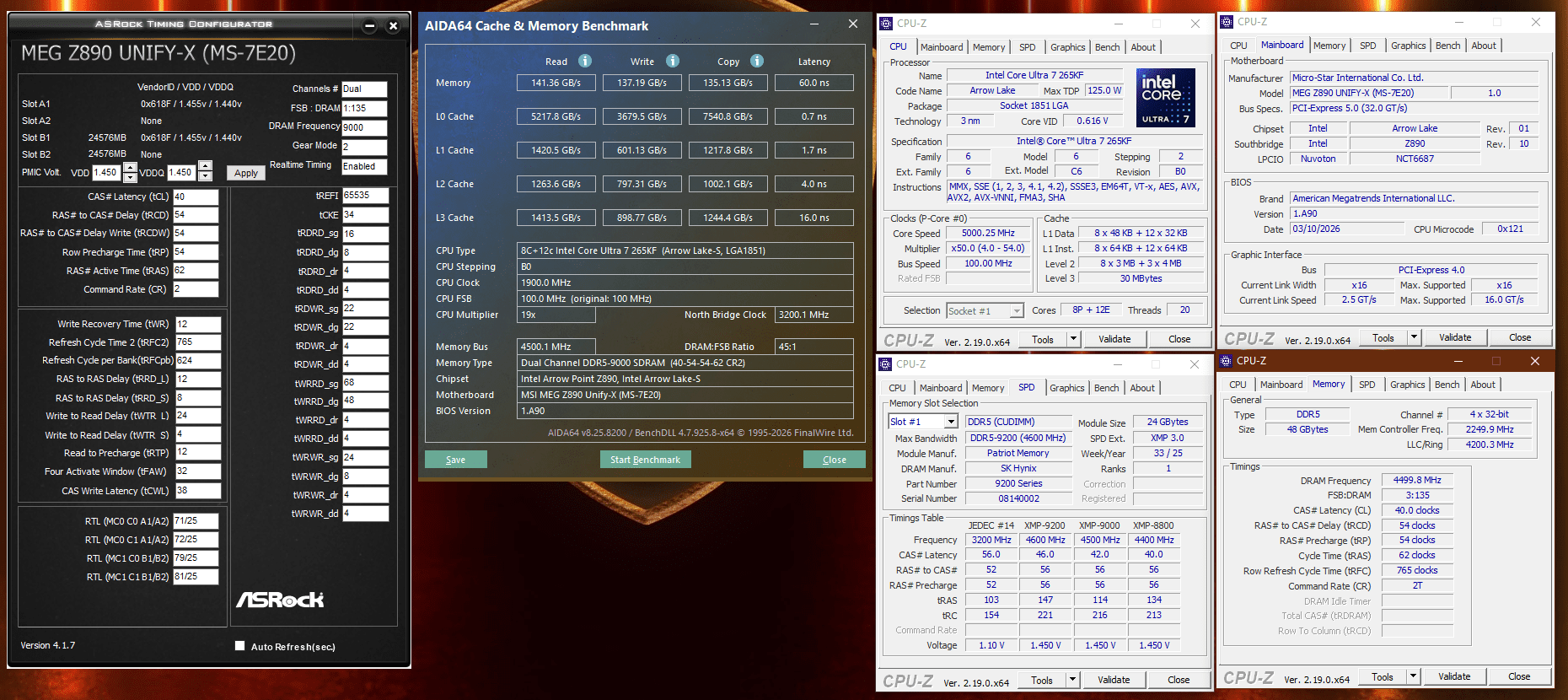Image resolution: width=1568 pixels, height=700 pixels.
Task: Click the Start Benchmark button
Action: click(646, 460)
